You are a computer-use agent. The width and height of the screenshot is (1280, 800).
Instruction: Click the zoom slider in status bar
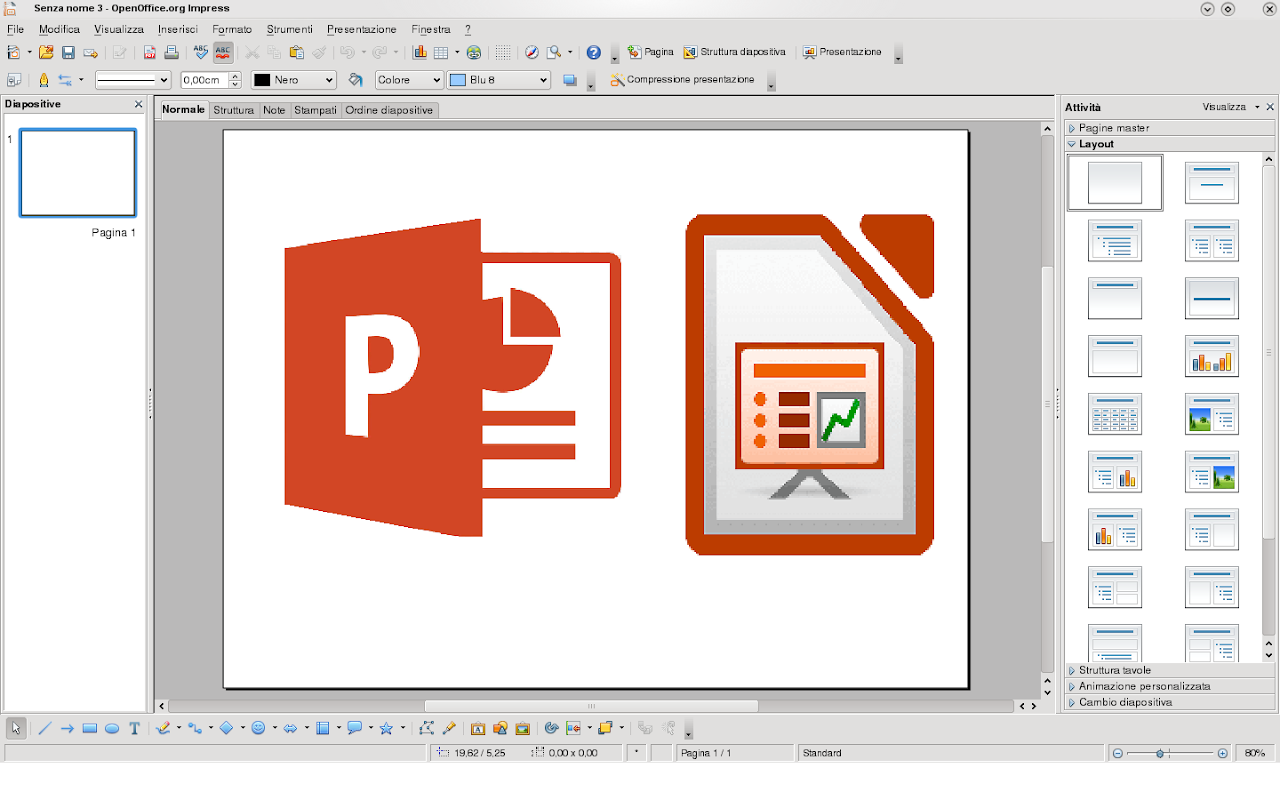(x=1160, y=753)
